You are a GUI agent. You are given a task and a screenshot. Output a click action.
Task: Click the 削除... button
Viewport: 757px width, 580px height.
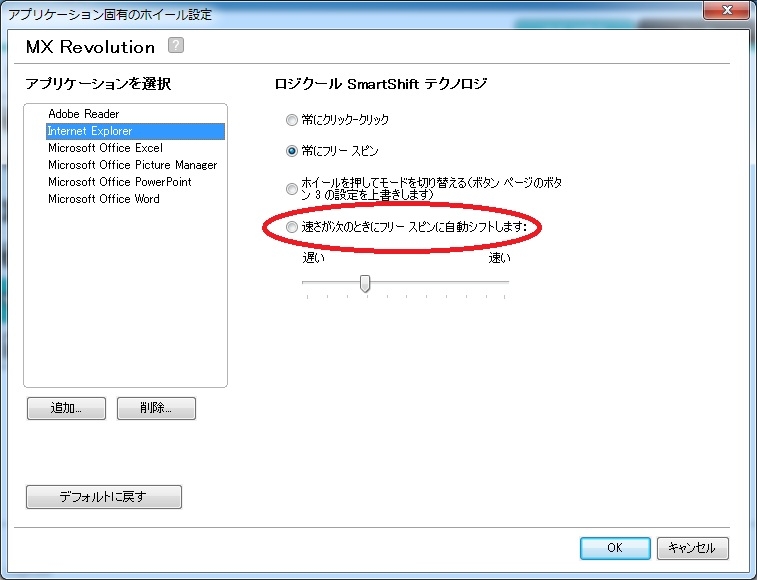[x=156, y=409]
